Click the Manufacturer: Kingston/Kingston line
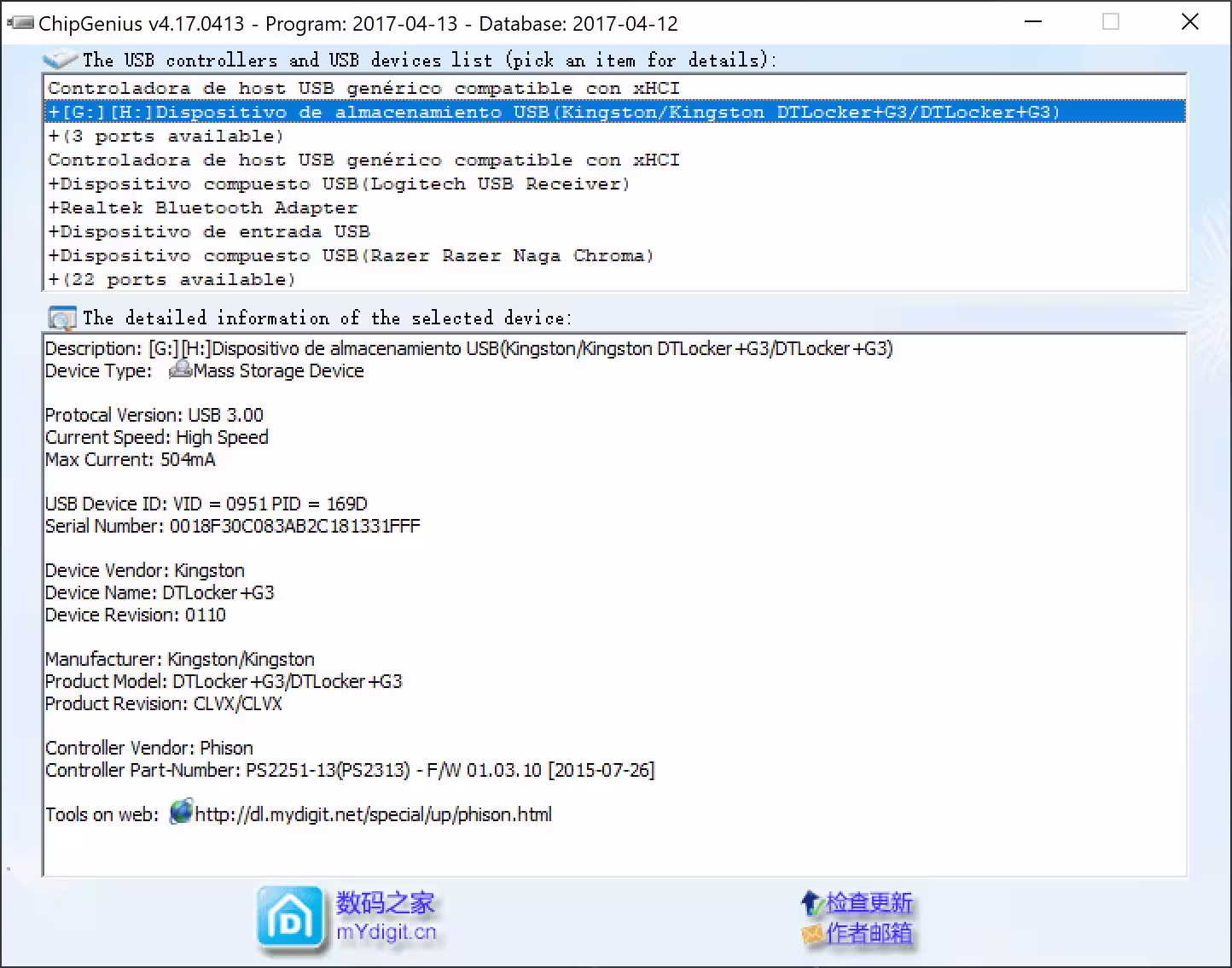Screen dimensions: 1232x968 click(x=180, y=659)
